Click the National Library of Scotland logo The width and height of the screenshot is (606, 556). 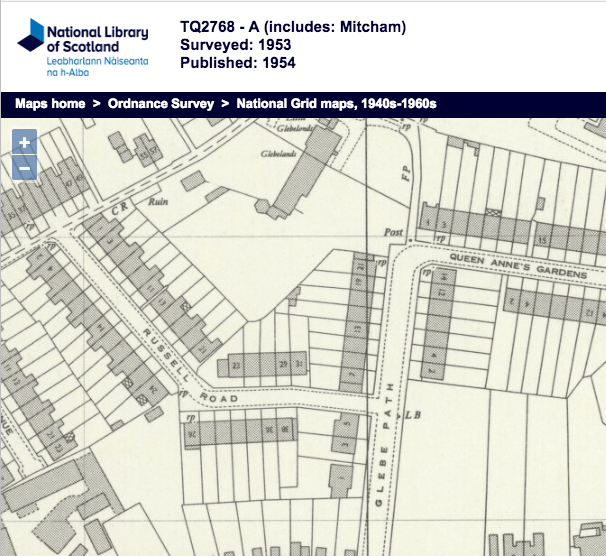pyautogui.click(x=83, y=46)
